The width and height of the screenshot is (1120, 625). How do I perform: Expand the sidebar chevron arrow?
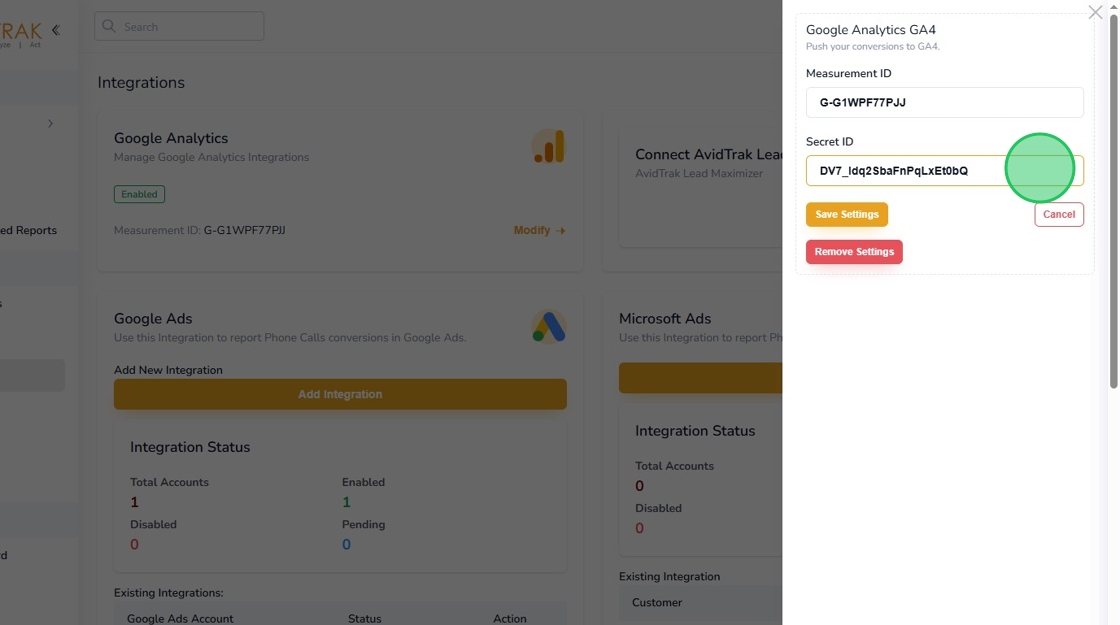(x=50, y=124)
